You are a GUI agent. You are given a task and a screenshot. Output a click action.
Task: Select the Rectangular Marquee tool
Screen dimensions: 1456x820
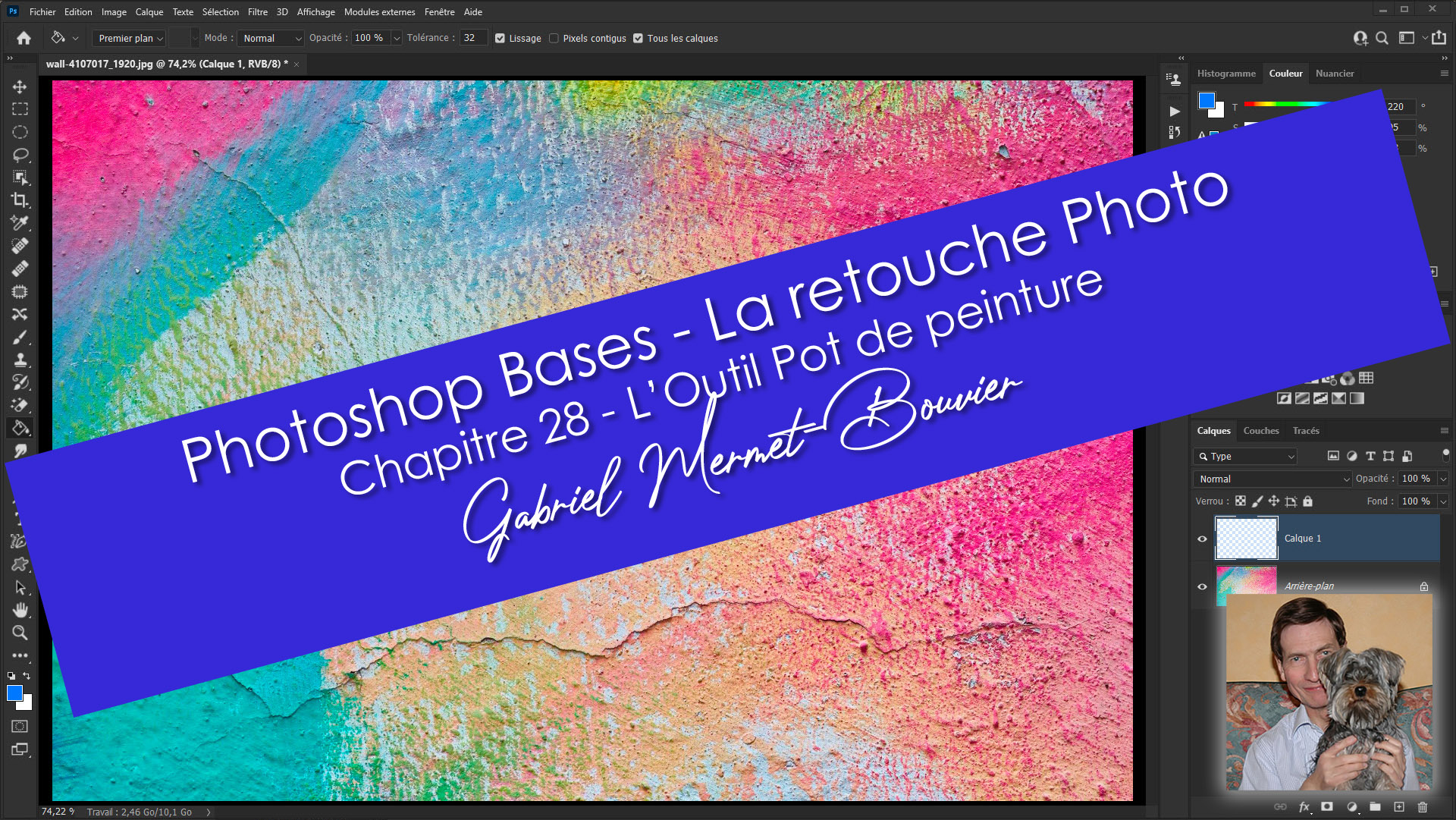click(x=20, y=109)
